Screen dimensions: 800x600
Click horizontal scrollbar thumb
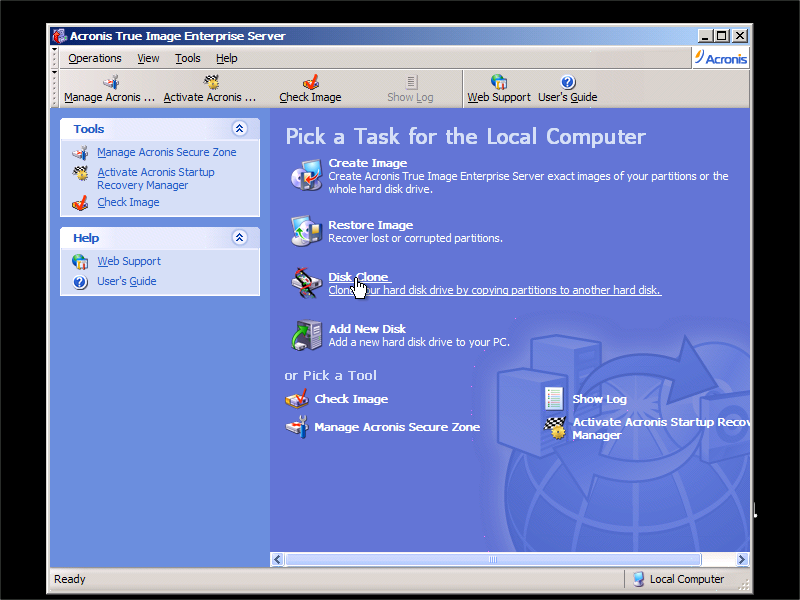(x=493, y=559)
